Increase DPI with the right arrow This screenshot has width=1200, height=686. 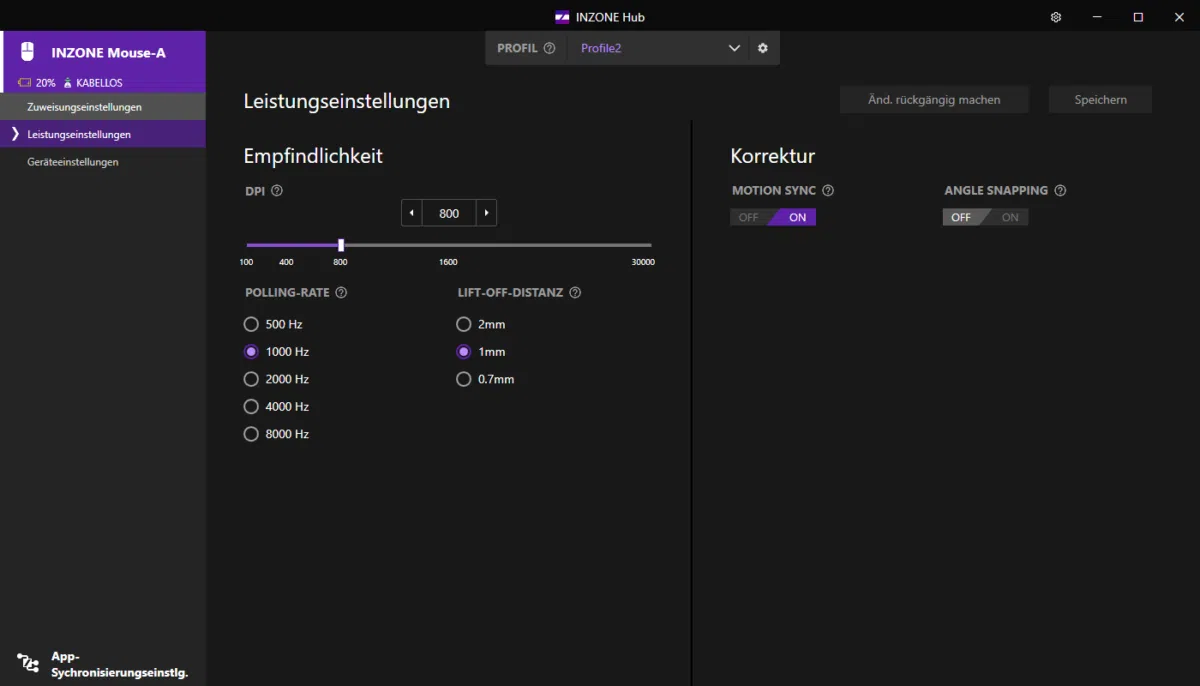click(x=486, y=213)
